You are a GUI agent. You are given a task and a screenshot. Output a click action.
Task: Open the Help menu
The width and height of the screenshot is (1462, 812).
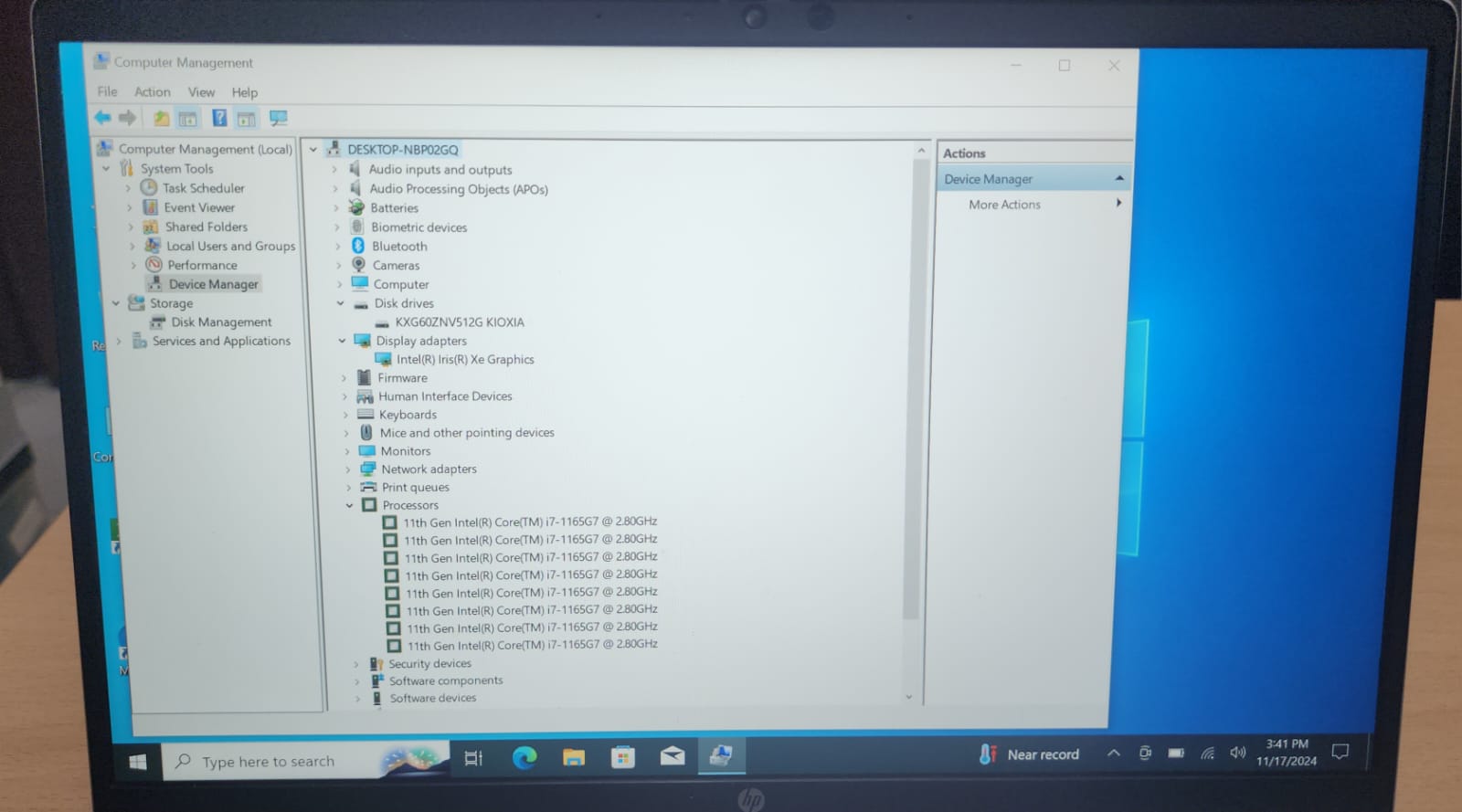tap(245, 92)
